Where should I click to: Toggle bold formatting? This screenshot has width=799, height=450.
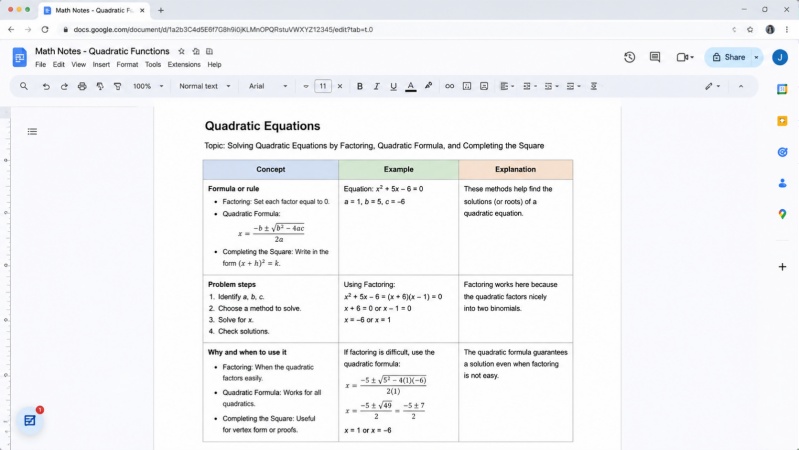pyautogui.click(x=360, y=86)
